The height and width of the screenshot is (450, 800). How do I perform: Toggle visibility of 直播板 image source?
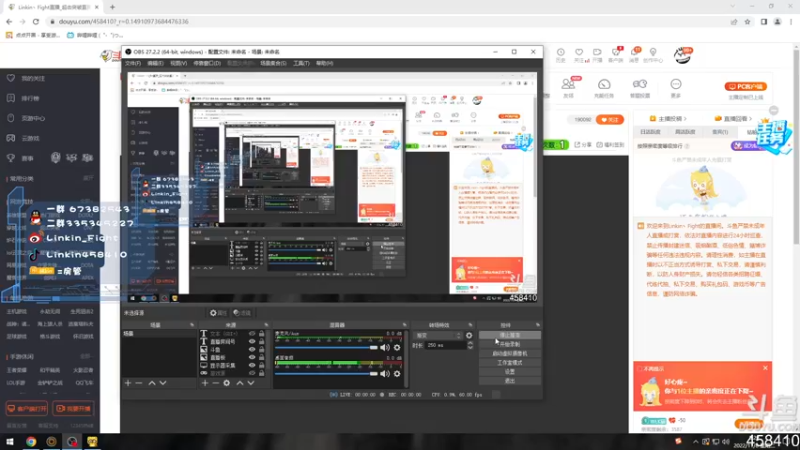[x=252, y=357]
